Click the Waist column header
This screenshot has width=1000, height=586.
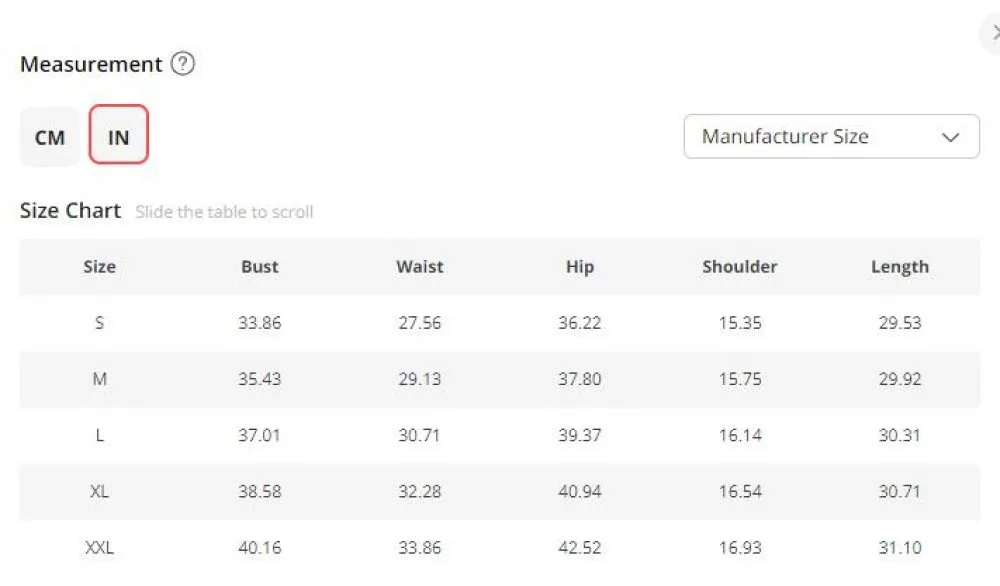[x=420, y=267]
